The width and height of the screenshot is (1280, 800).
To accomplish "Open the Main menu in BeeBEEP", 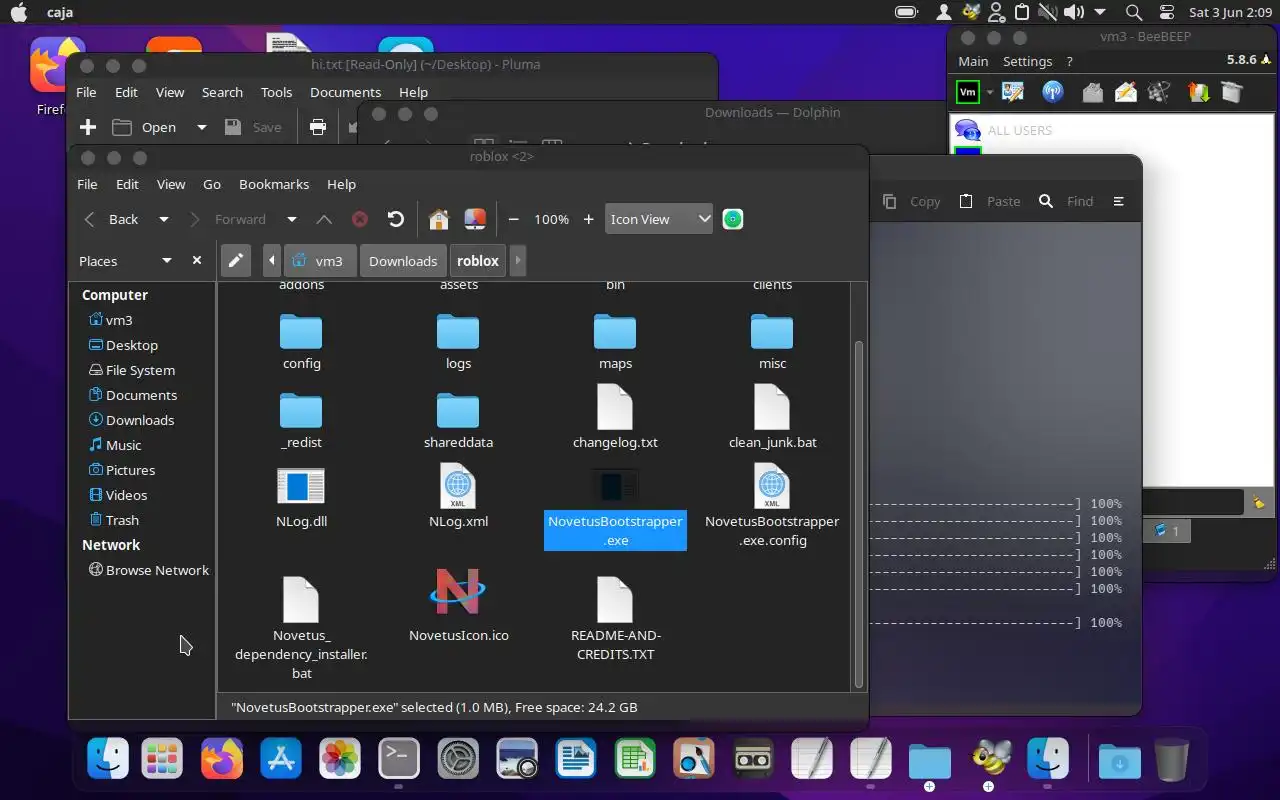I will (973, 61).
